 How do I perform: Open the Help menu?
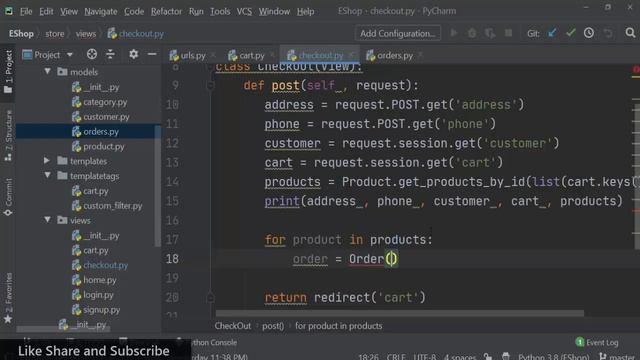pyautogui.click(x=305, y=11)
